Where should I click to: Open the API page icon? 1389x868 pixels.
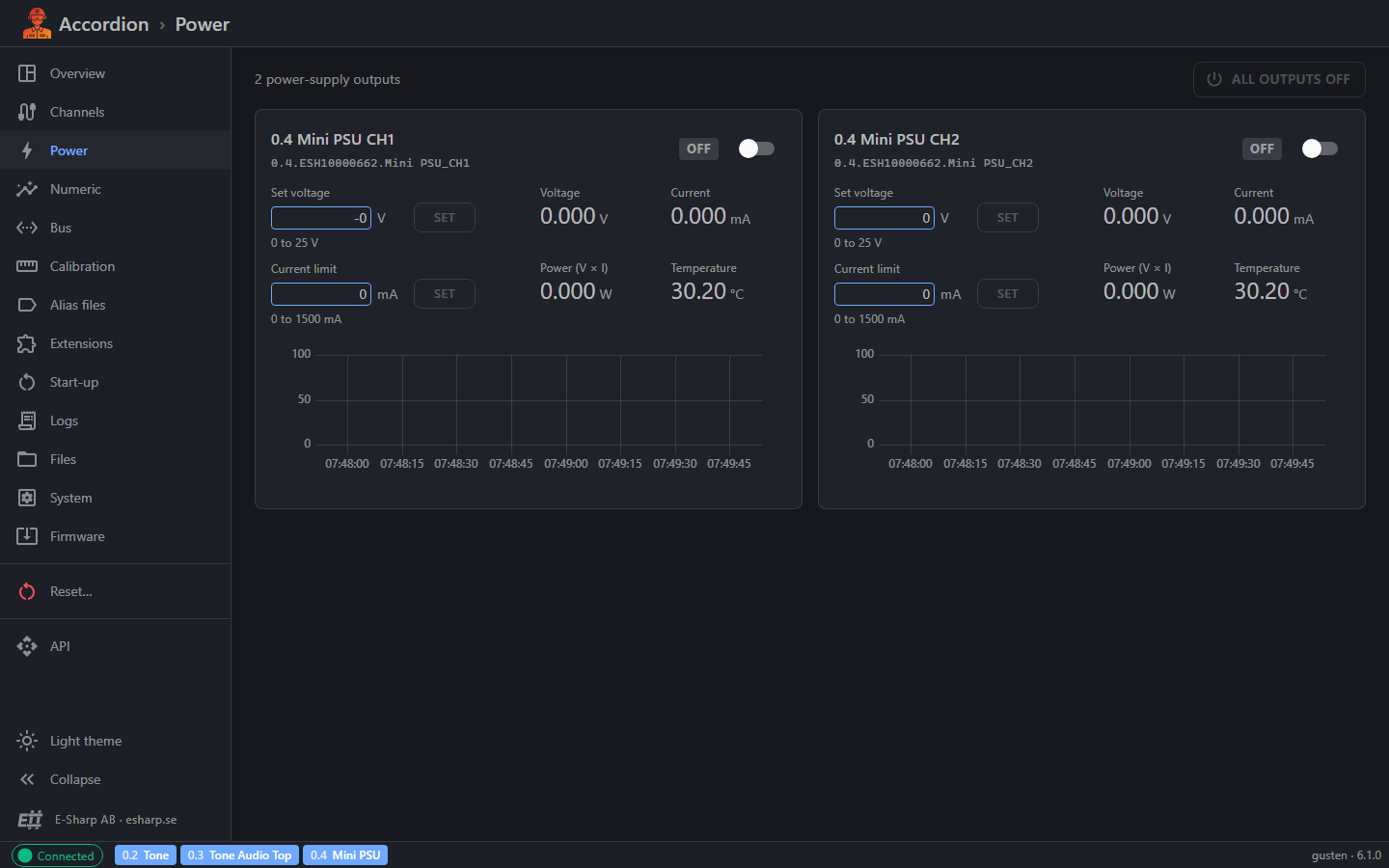[x=27, y=646]
